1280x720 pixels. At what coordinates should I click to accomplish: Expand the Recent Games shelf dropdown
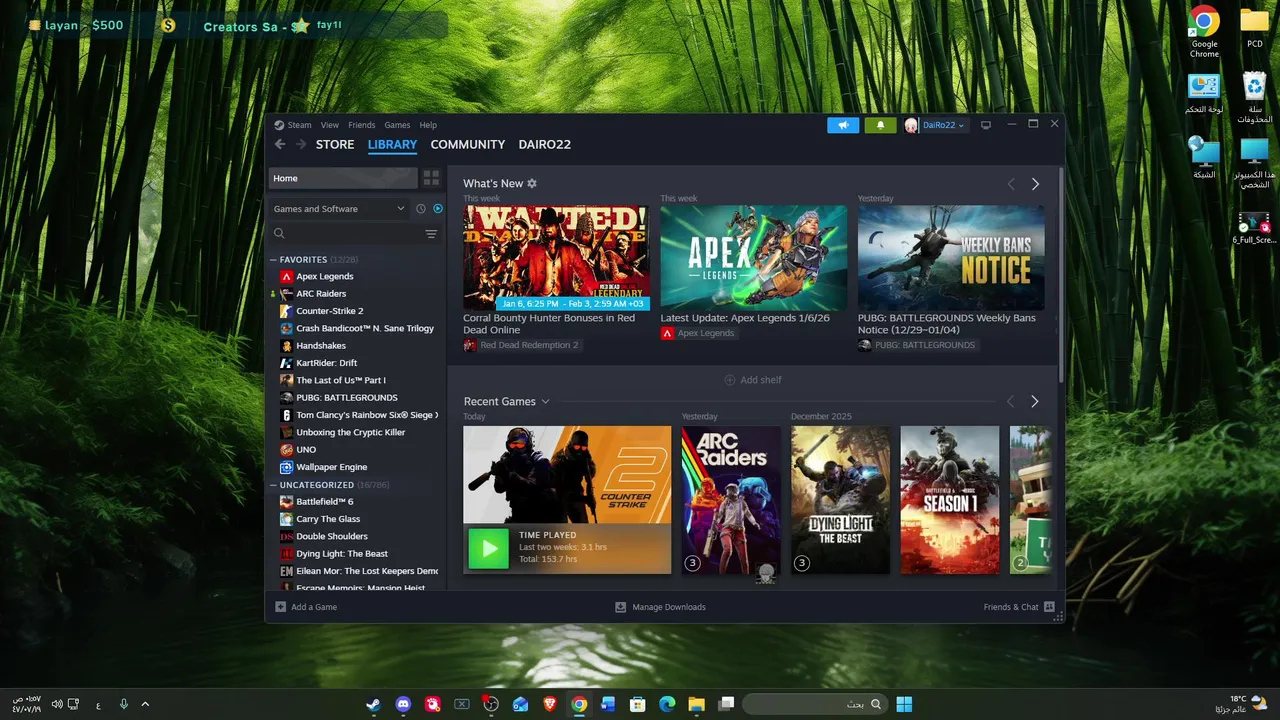pos(545,402)
